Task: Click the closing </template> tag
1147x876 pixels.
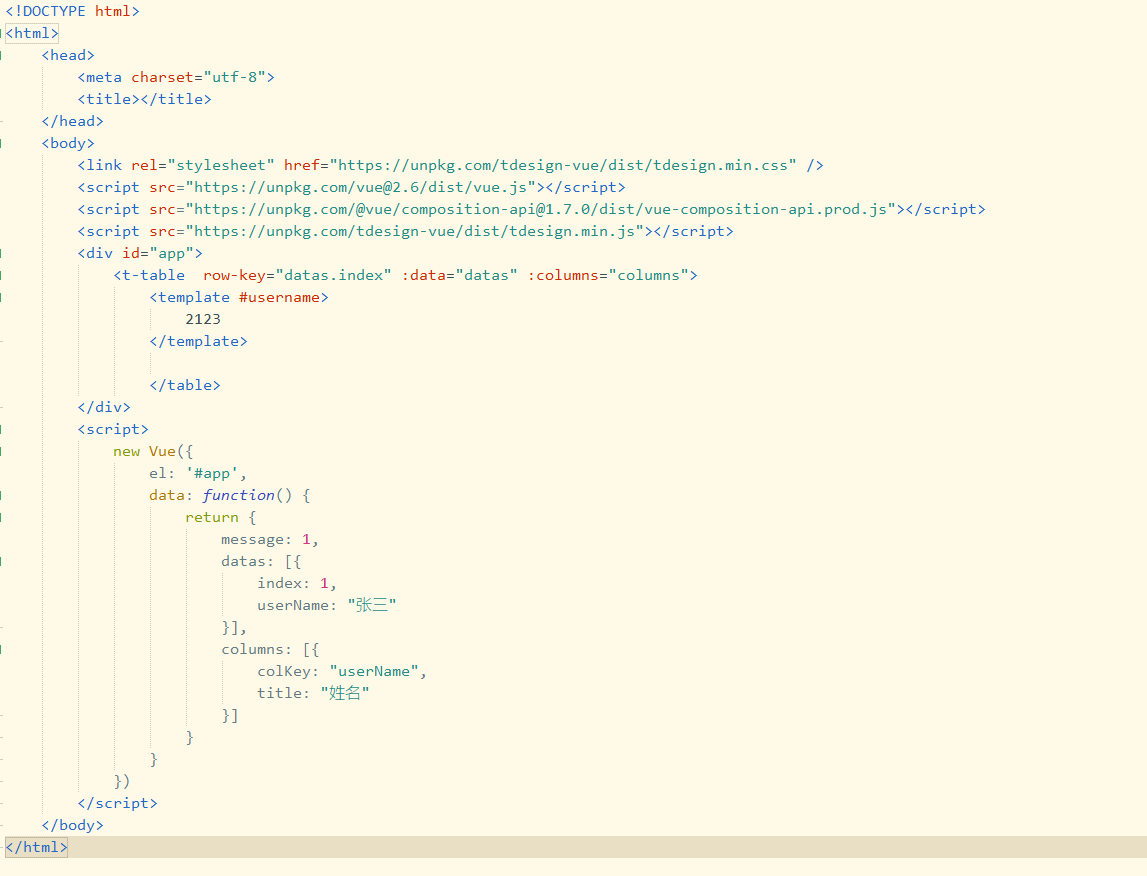Action: pos(198,341)
